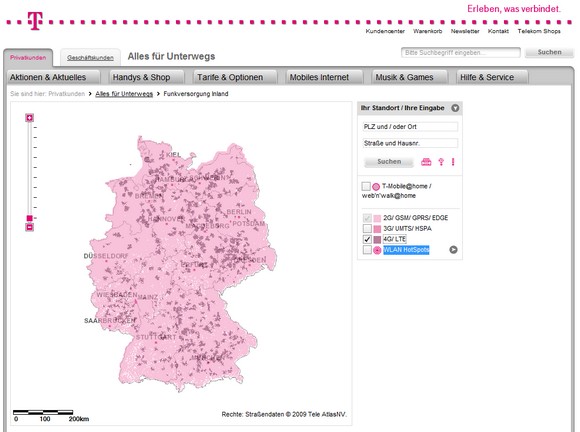Switch to the Geschäftskunden tab
Image resolution: width=580 pixels, height=432 pixels.
pyautogui.click(x=90, y=58)
